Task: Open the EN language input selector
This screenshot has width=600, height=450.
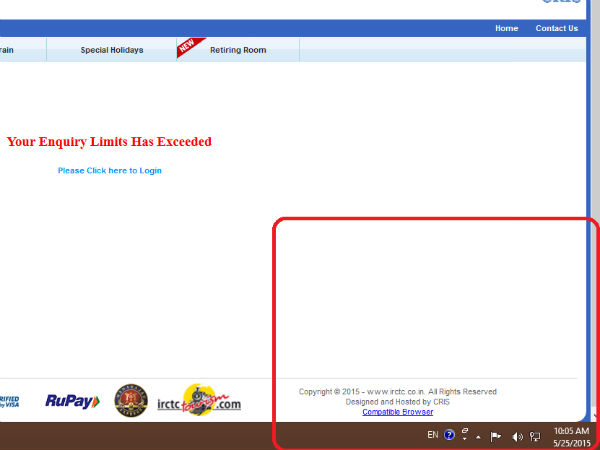Action: (x=432, y=435)
